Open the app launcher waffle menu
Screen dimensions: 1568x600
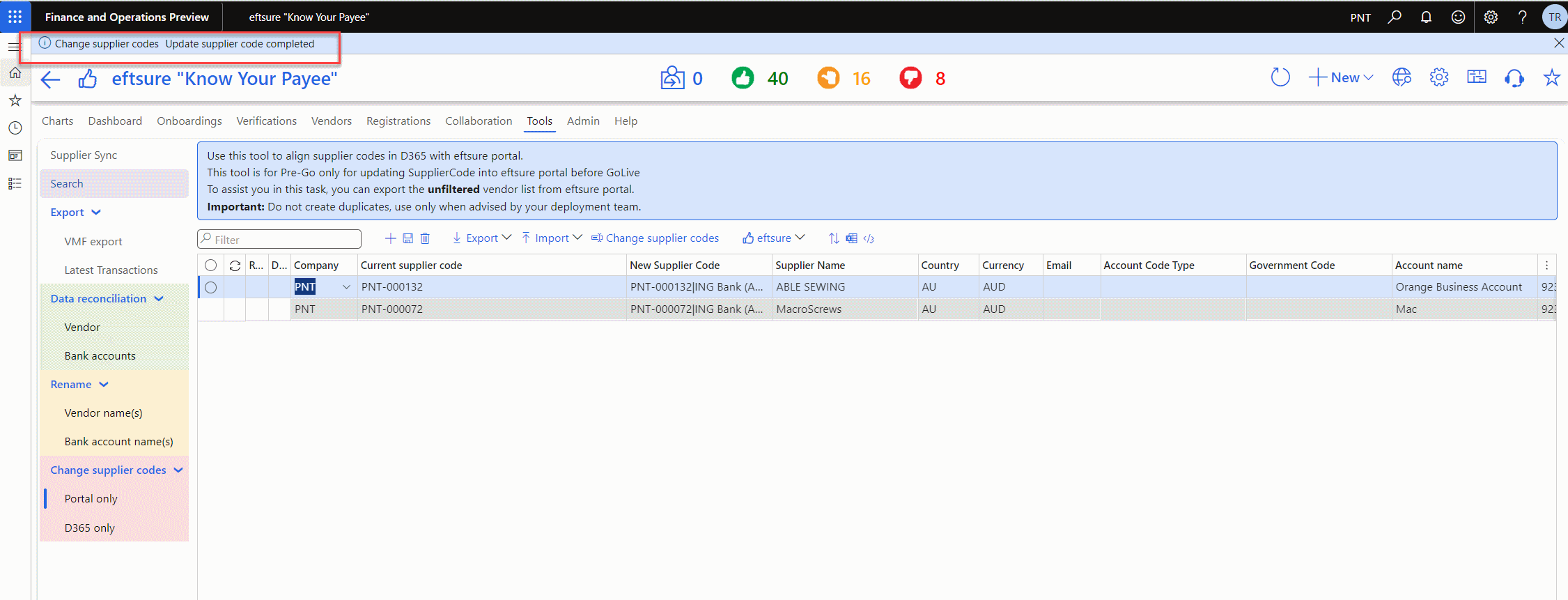[15, 17]
